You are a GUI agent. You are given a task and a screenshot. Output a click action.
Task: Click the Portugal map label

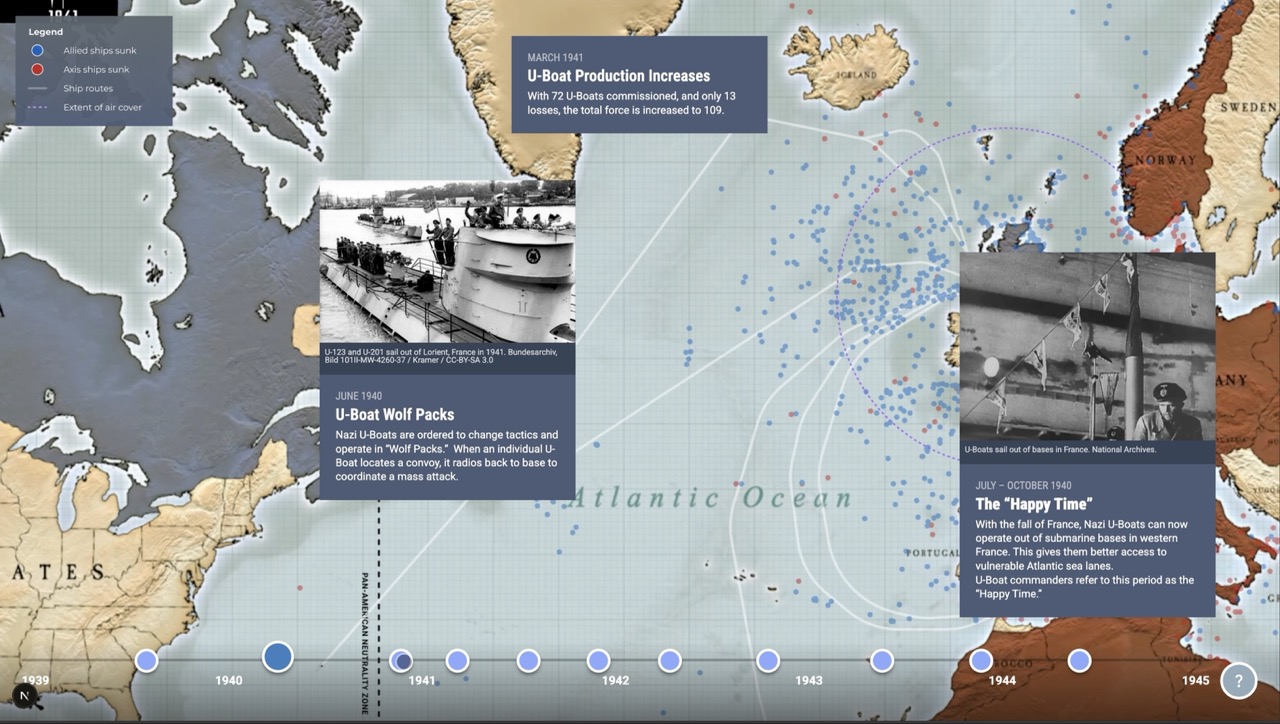point(932,553)
